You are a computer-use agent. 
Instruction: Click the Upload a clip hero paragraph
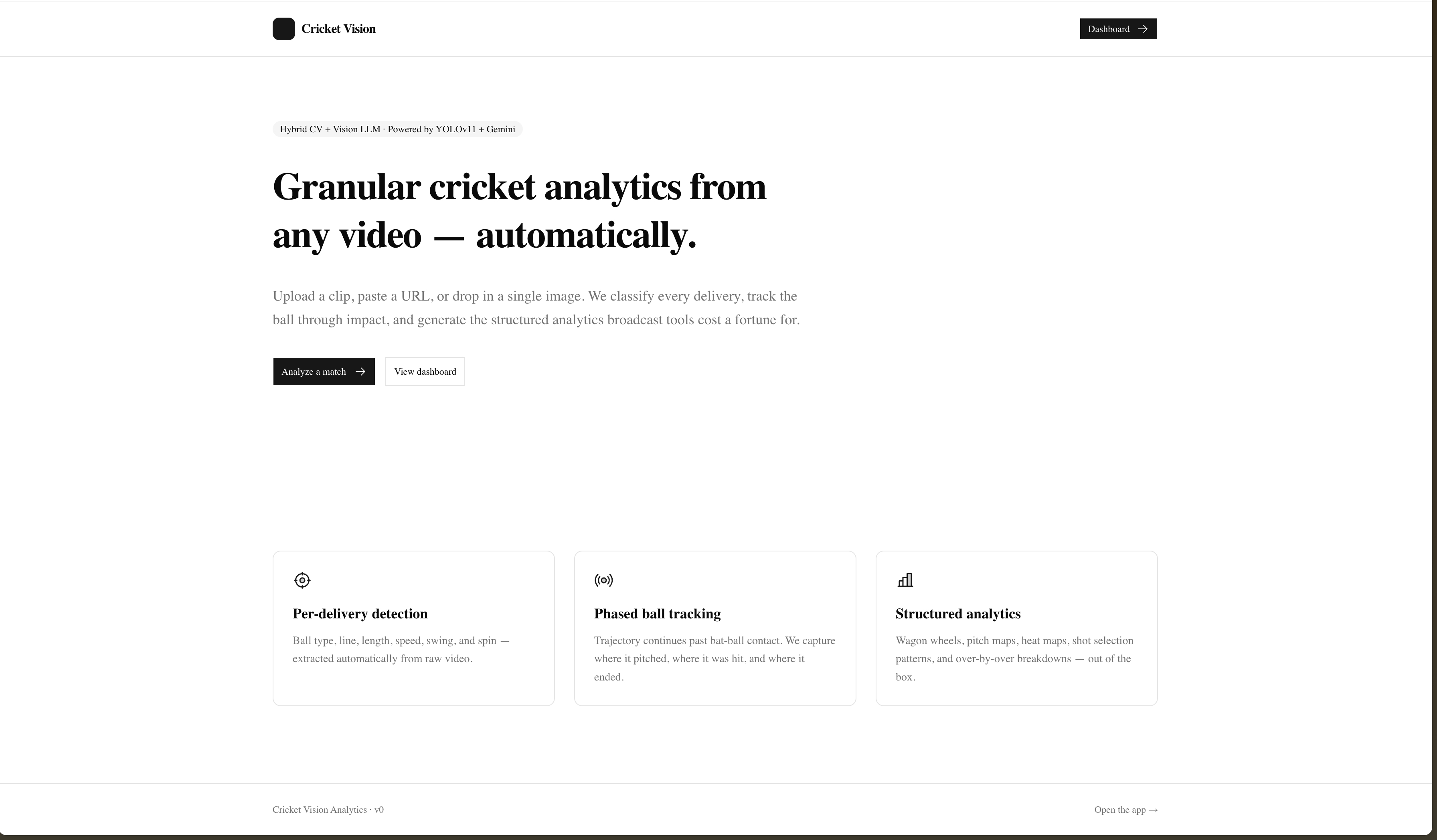tap(536, 308)
